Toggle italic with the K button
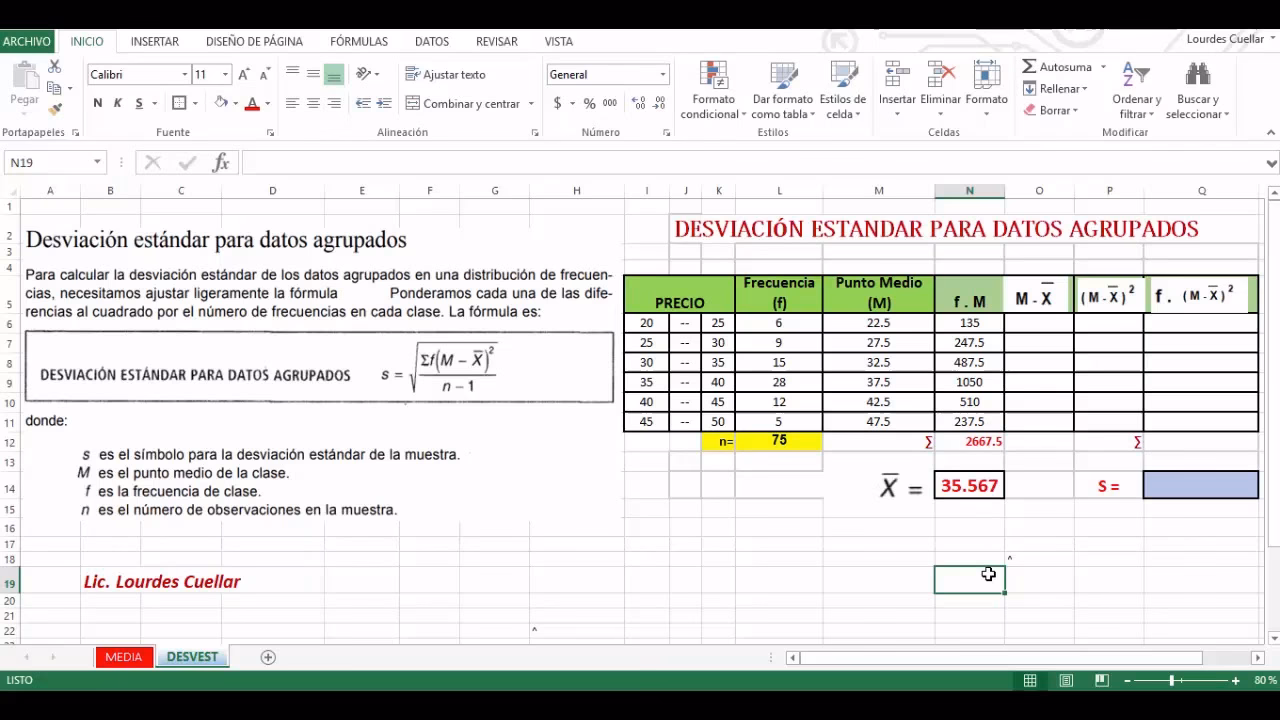1280x720 pixels. tap(115, 103)
